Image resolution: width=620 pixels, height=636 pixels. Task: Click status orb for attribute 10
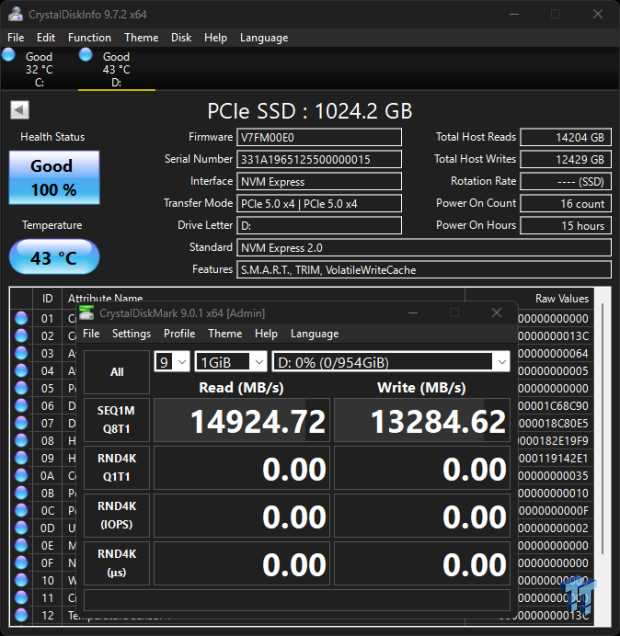point(21,580)
